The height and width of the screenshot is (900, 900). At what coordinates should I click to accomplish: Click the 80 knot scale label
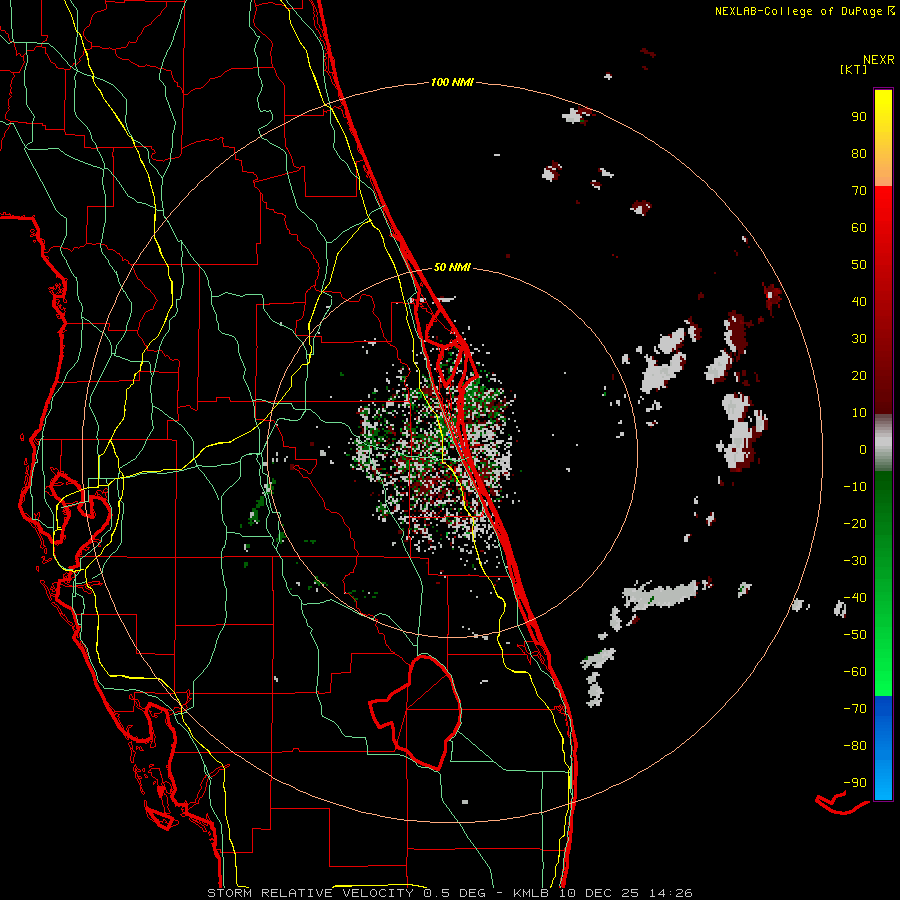[x=859, y=153]
